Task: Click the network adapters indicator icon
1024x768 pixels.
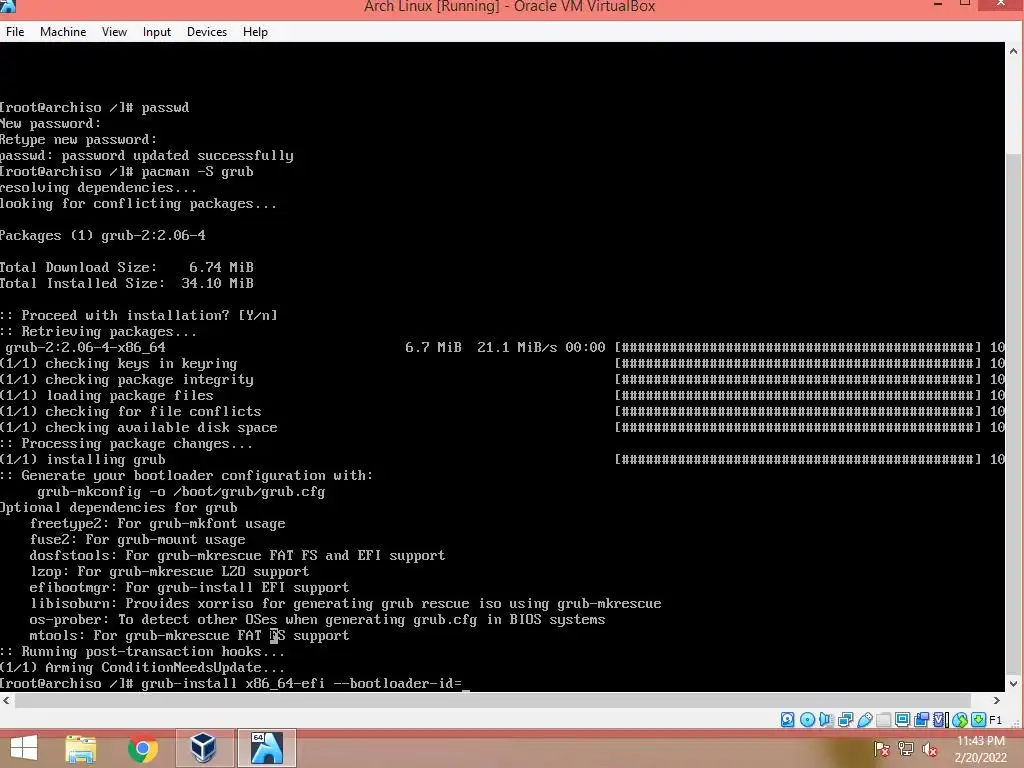Action: pos(846,720)
